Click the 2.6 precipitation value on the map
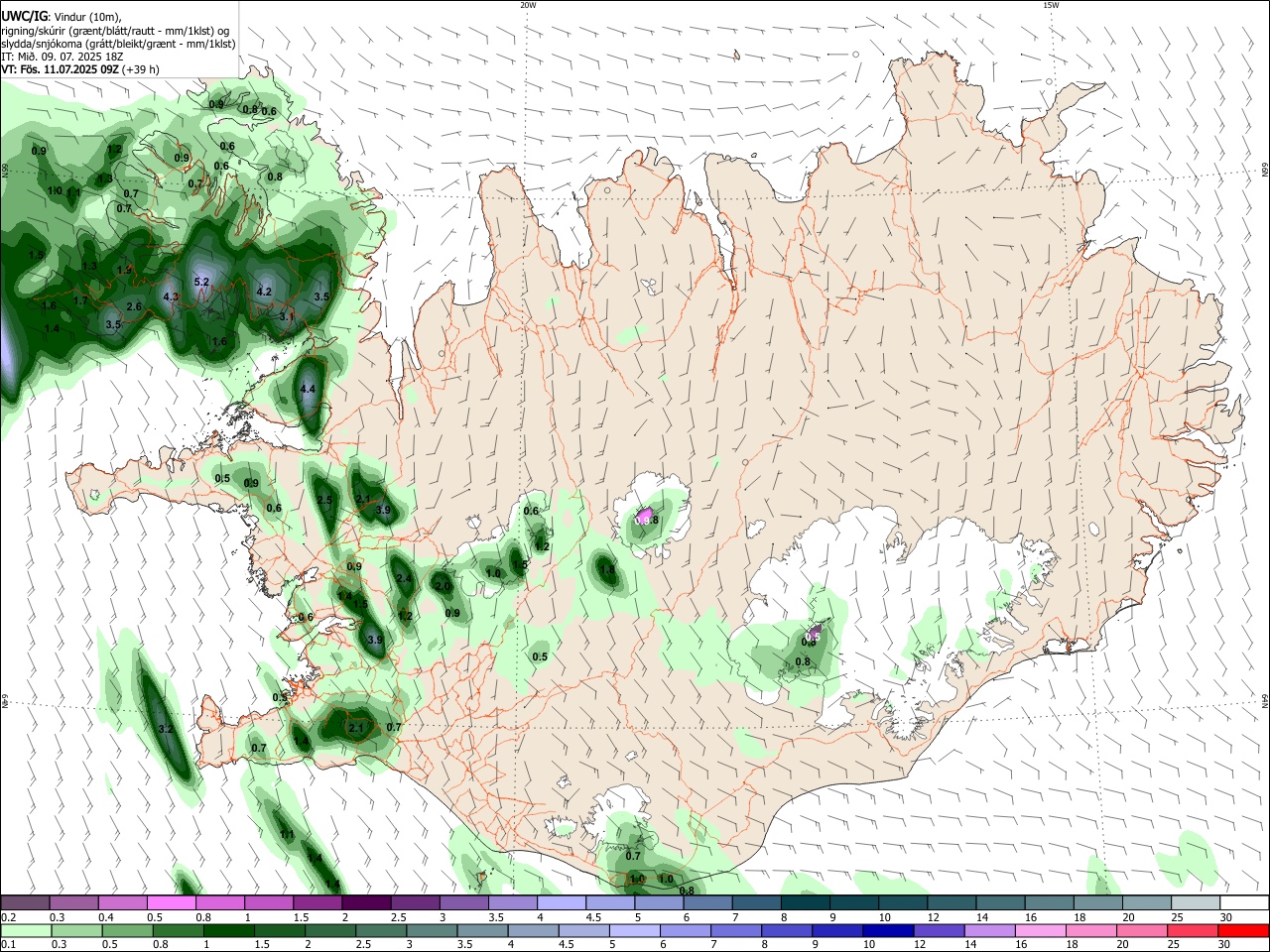Viewport: 1270px width, 952px height. (134, 306)
